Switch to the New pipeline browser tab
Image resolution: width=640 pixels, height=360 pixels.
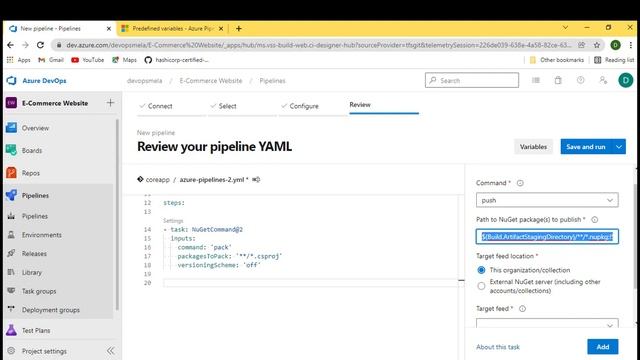point(60,29)
